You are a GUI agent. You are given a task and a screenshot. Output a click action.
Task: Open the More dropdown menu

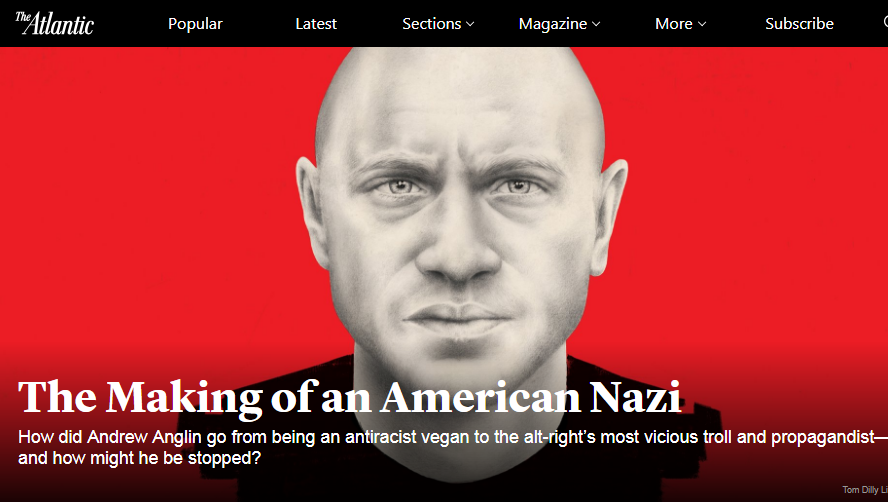coord(681,24)
